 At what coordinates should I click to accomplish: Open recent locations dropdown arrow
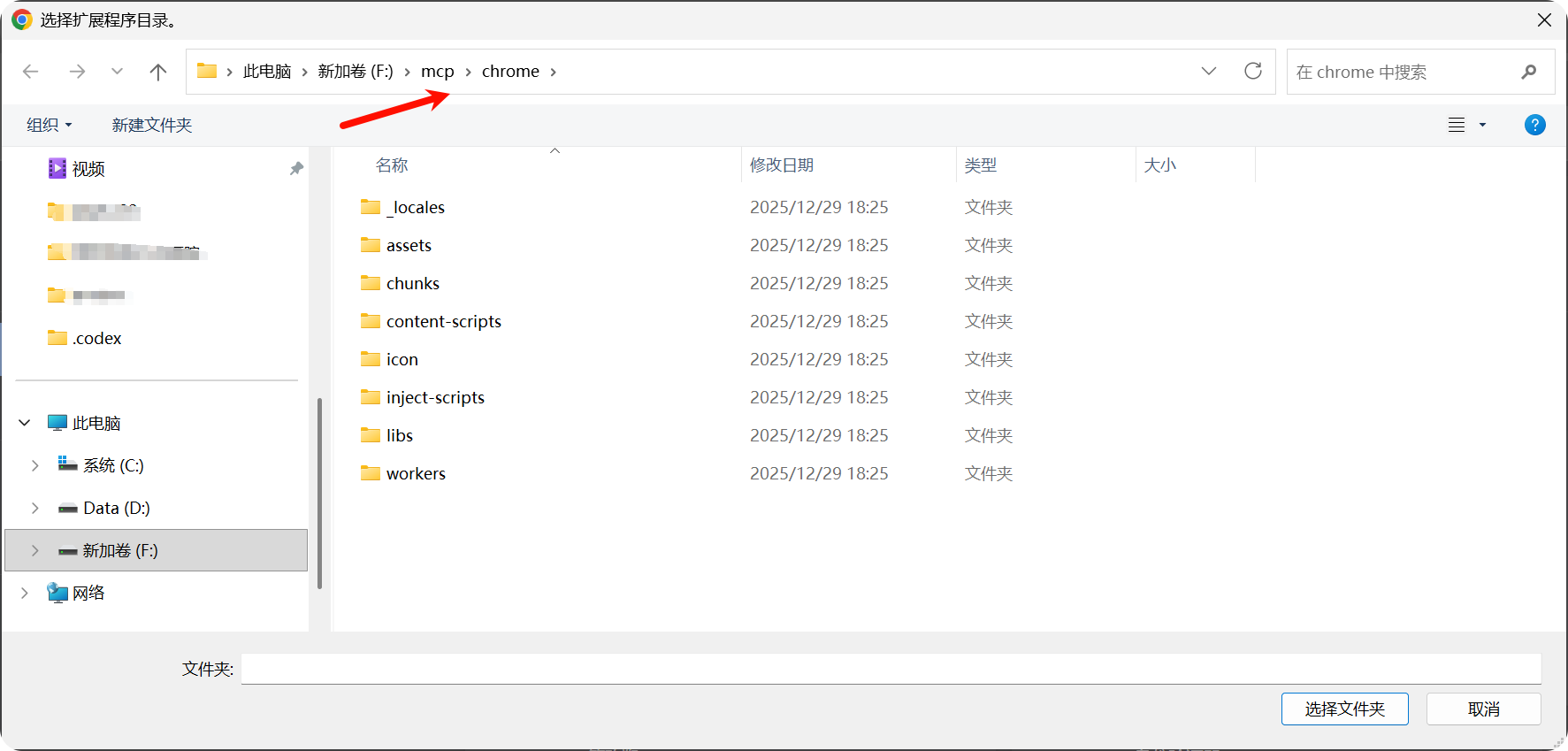tap(117, 72)
